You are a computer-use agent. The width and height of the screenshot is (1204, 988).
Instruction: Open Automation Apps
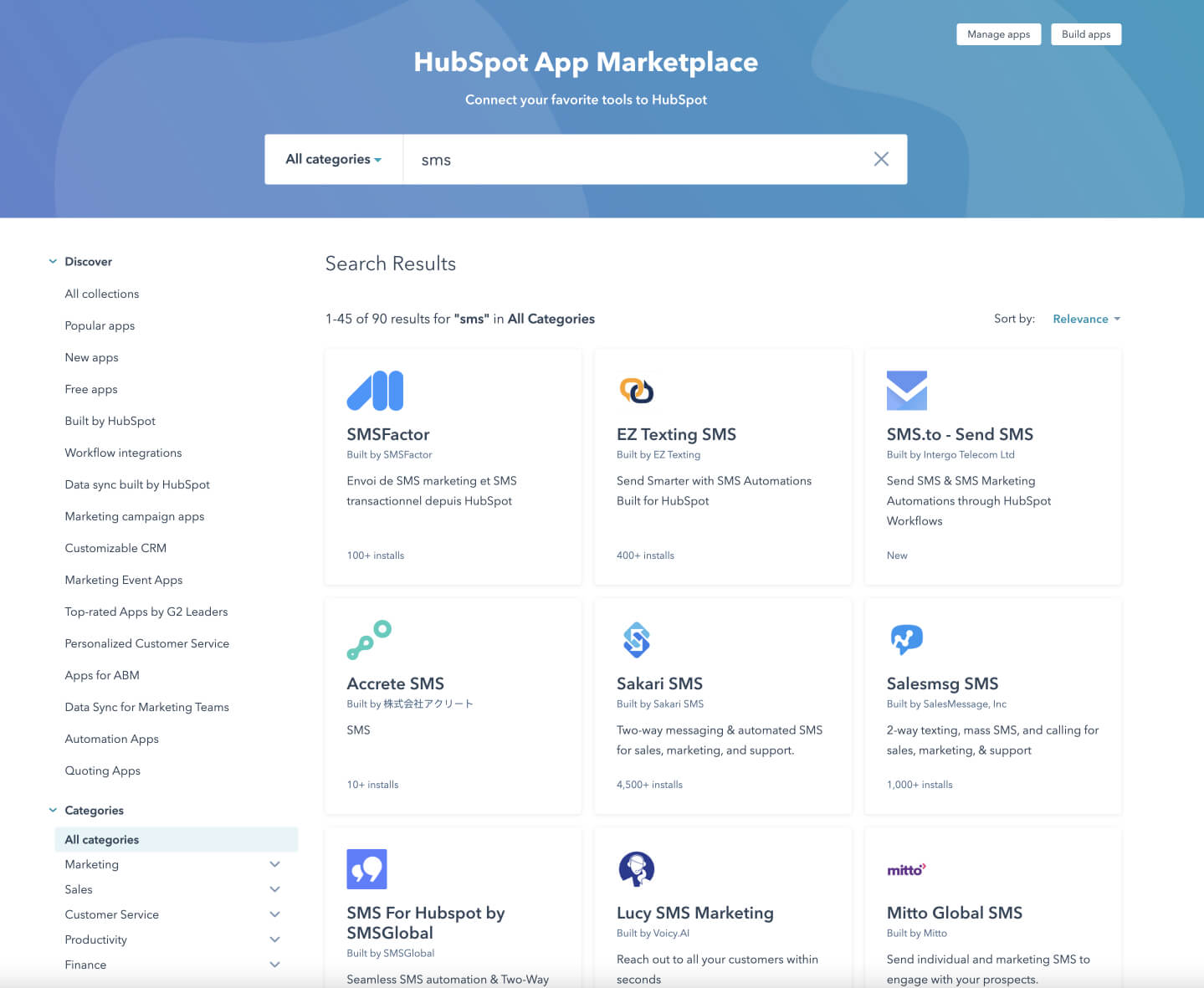tap(112, 739)
